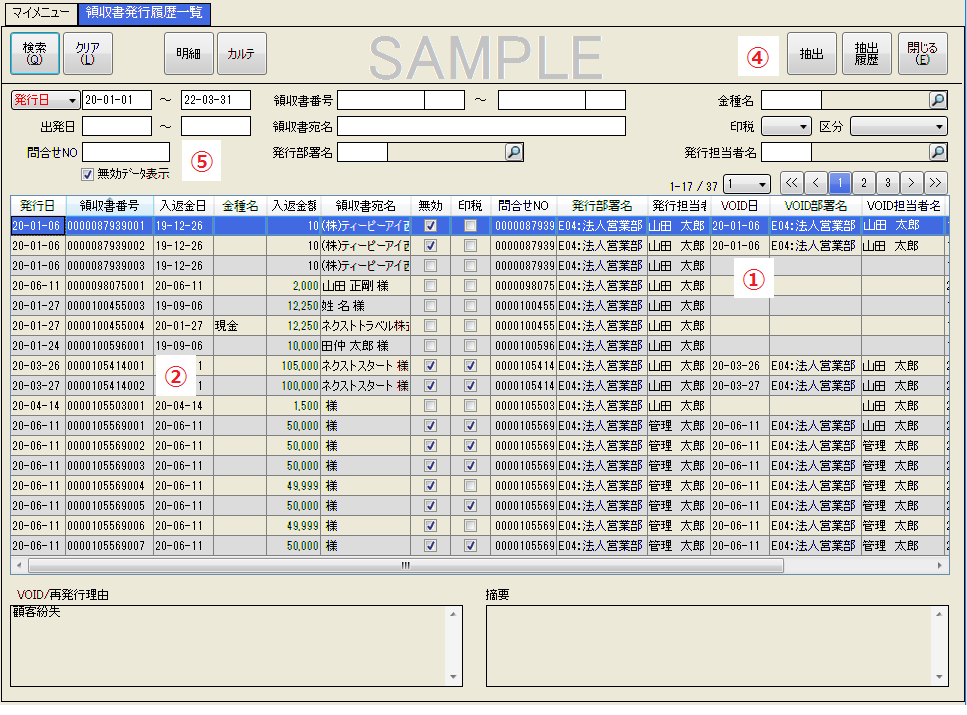Toggle 印税 checkbox for receipt 0000105414001
The height and width of the screenshot is (715, 967).
[x=470, y=366]
